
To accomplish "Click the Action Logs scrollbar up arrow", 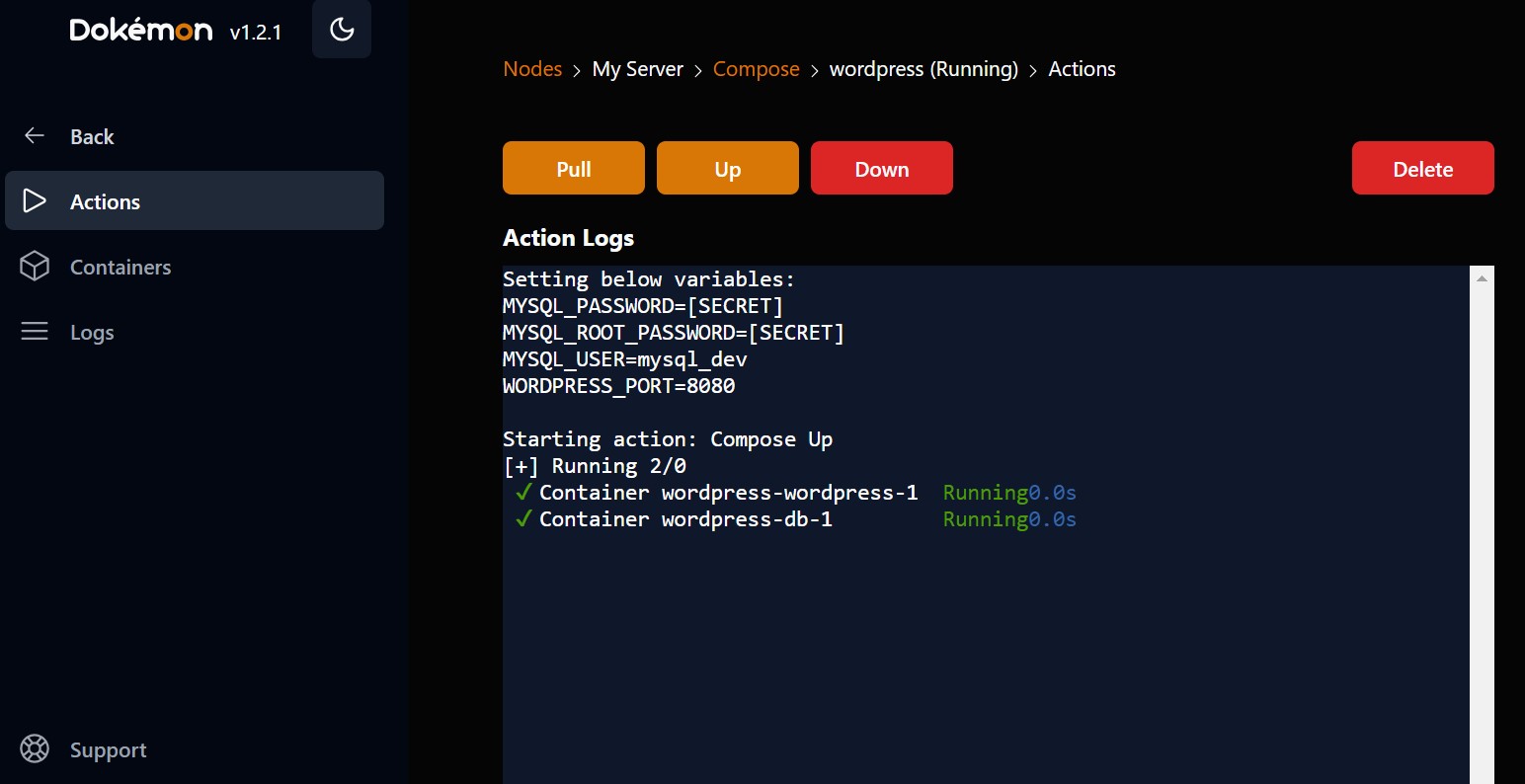I will pos(1482,279).
